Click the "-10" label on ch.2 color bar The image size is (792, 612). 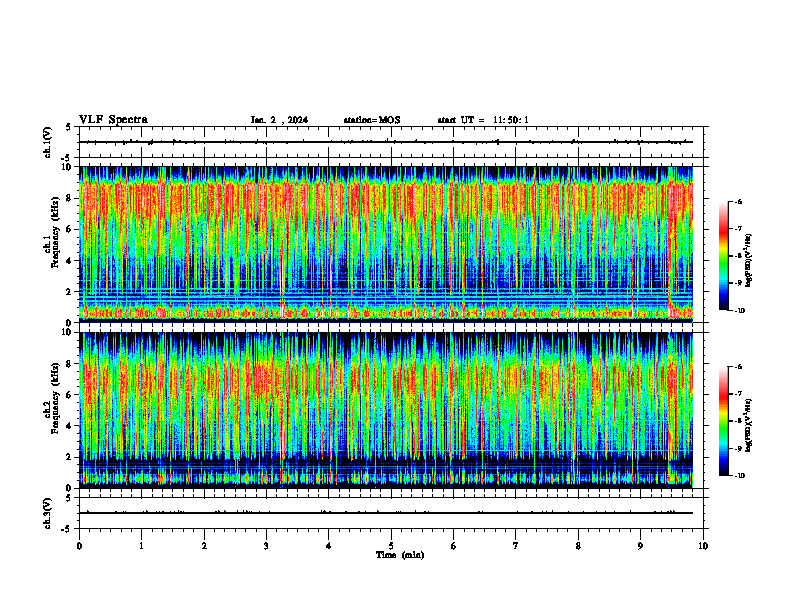(739, 476)
